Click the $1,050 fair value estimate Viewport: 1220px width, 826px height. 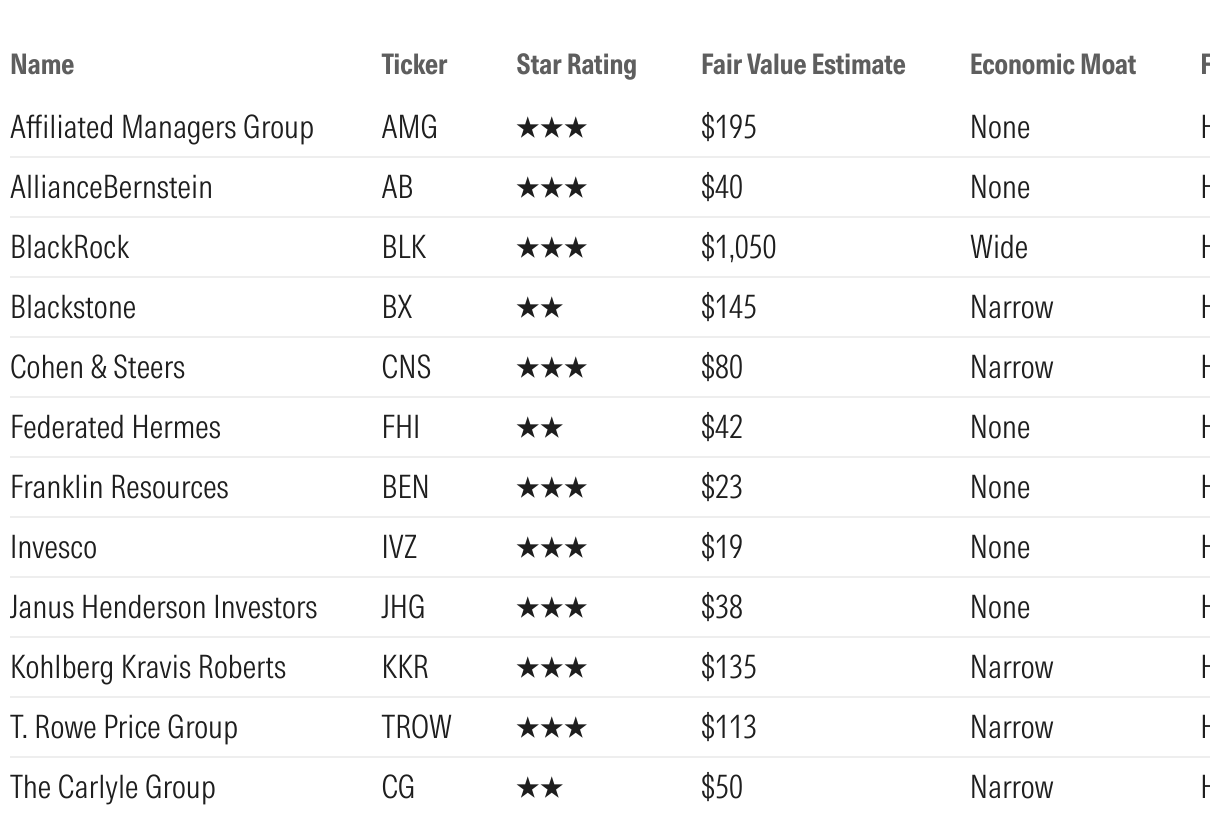tap(738, 248)
